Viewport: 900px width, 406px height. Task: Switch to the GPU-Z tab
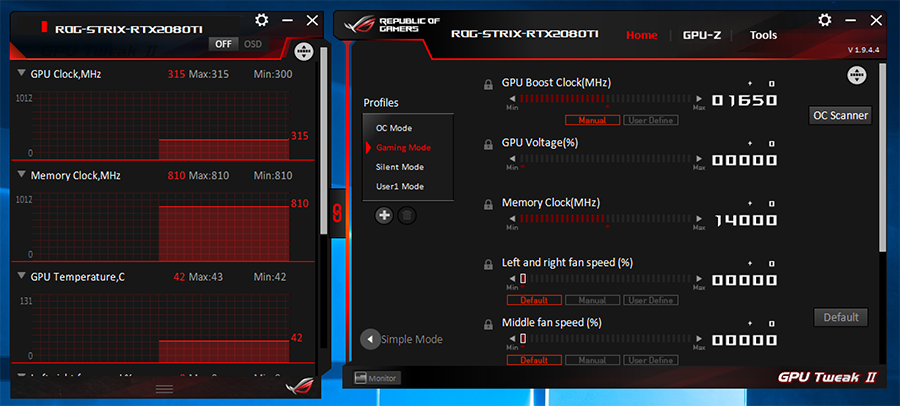703,35
